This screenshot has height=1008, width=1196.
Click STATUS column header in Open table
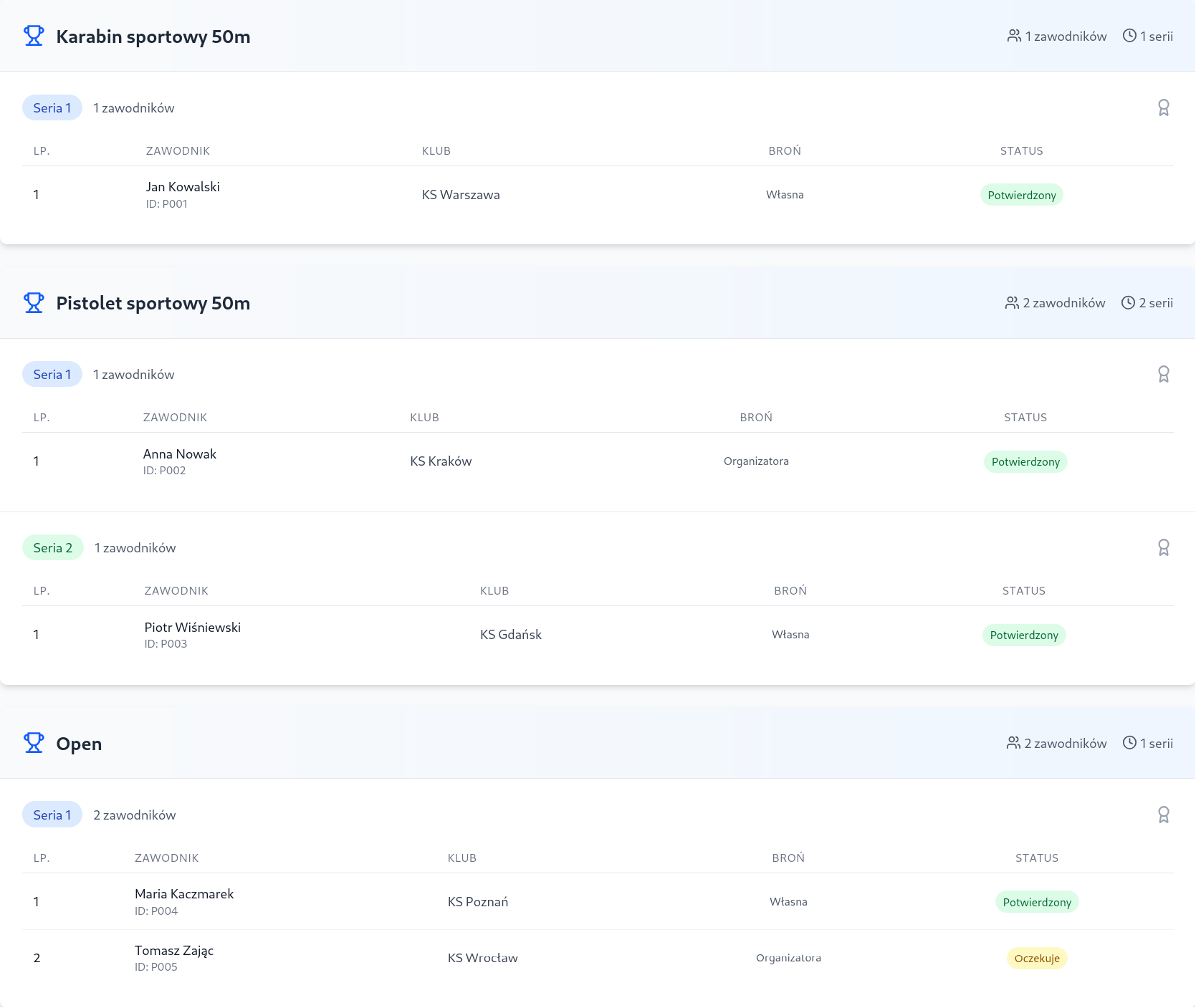(x=1036, y=858)
